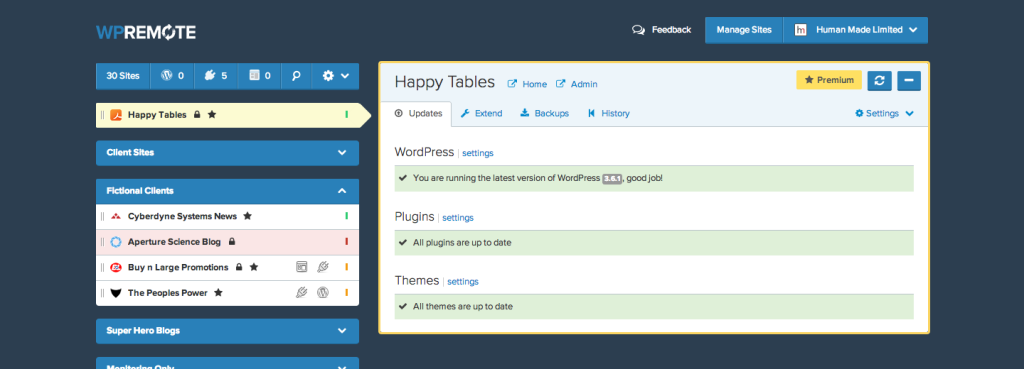This screenshot has width=1024, height=369.
Task: Select Cyberdyne Systems News site
Action: pos(227,216)
